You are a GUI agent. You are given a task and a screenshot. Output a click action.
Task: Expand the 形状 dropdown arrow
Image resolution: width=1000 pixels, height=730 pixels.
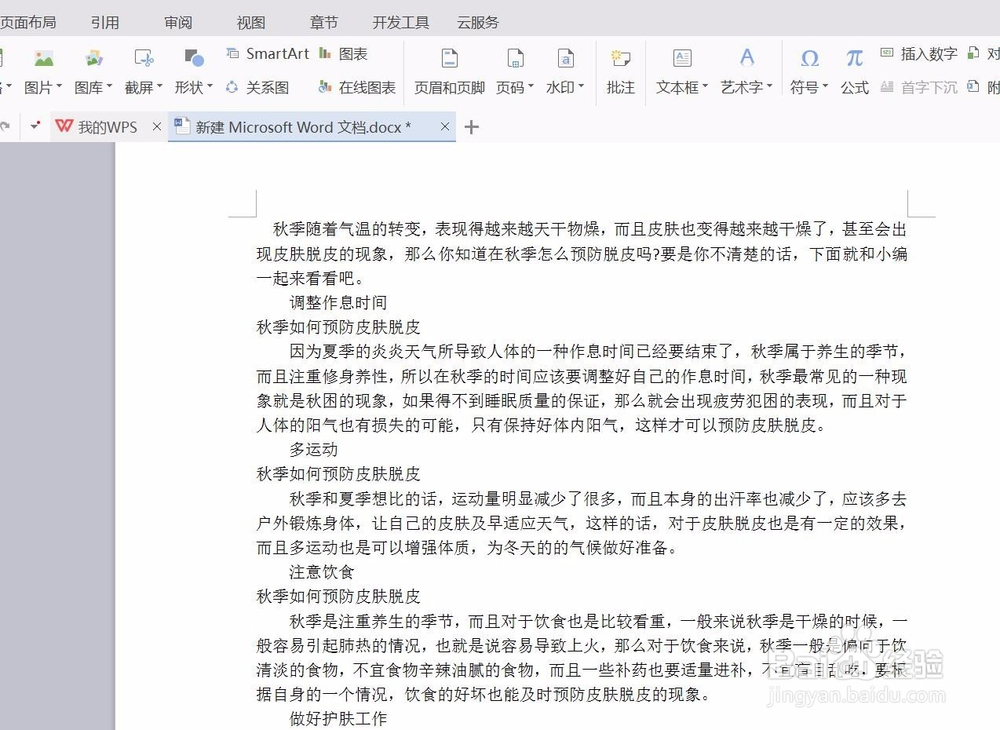click(x=210, y=85)
